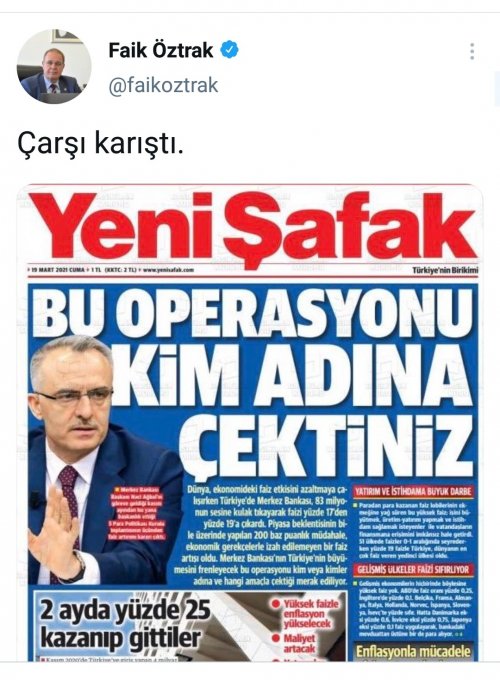The image size is (500, 680).
Task: Click the blue verified badge icon
Action: (229, 50)
